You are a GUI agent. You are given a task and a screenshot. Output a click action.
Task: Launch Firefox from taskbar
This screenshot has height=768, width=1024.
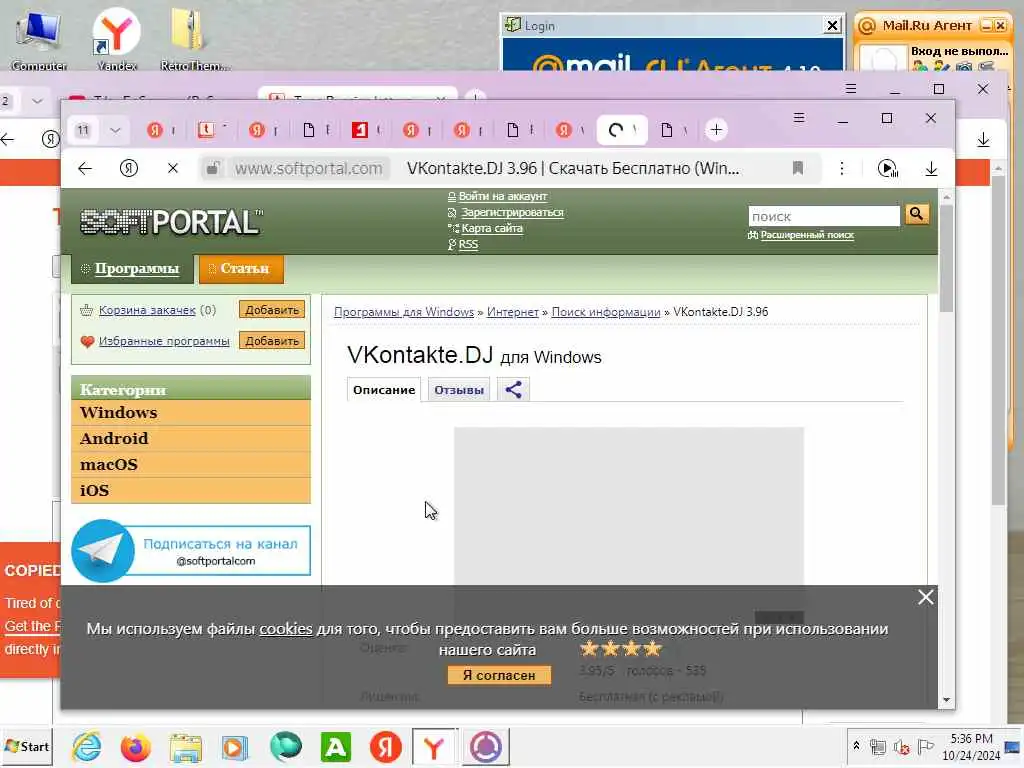pos(135,747)
